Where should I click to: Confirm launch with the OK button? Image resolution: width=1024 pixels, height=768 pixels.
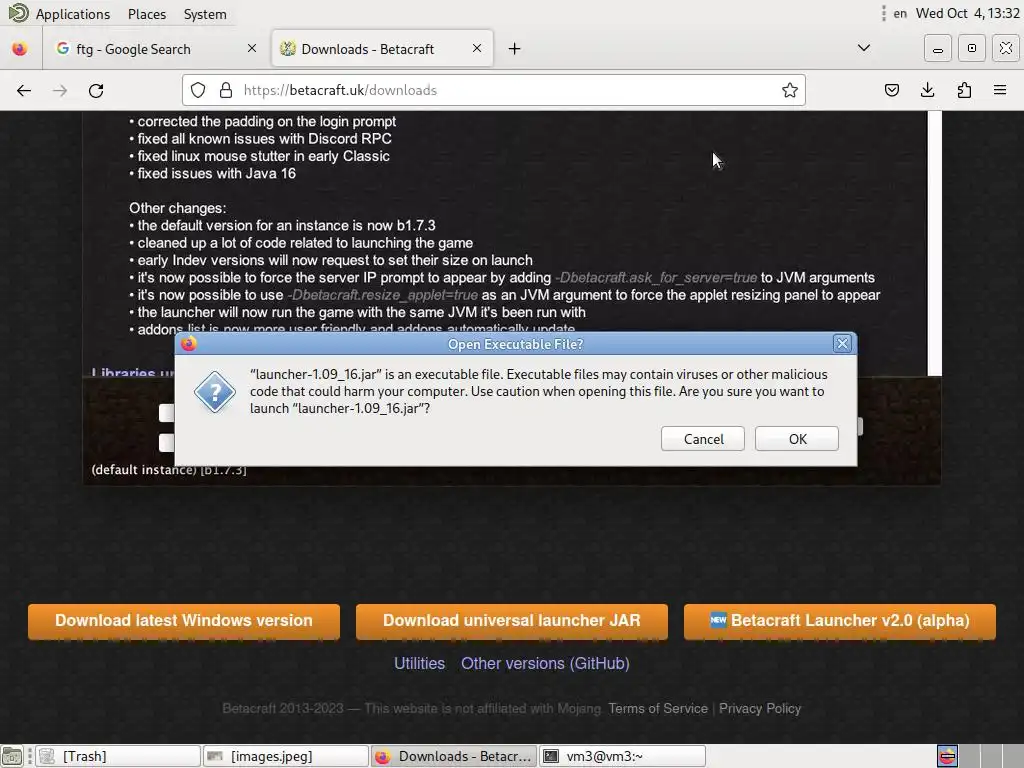[x=797, y=439]
